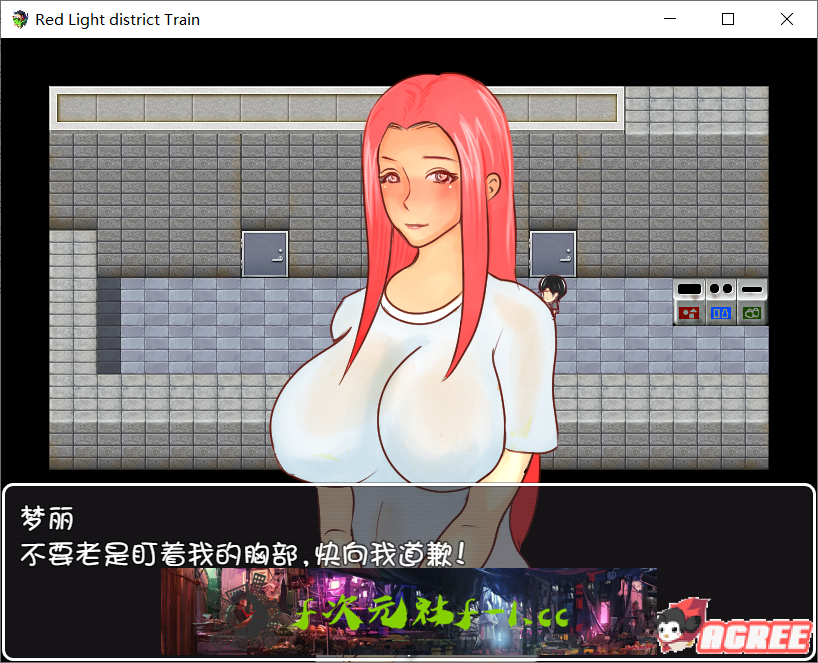Click the left gray metal door
The height and width of the screenshot is (663, 818).
click(x=265, y=254)
